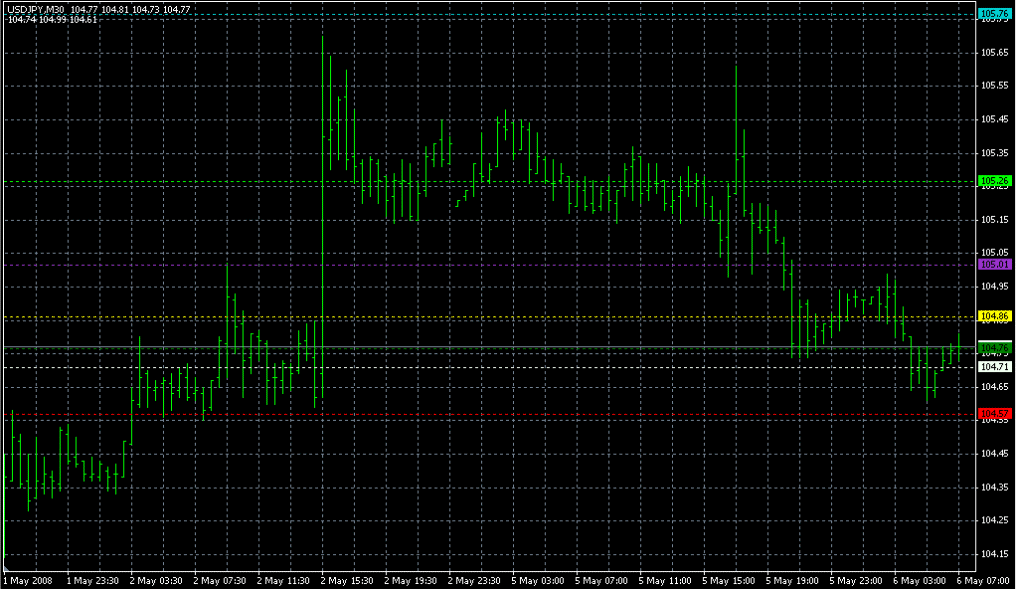This screenshot has height=589, width=1016.
Task: Click the 105.65 price scale value
Action: 994,53
